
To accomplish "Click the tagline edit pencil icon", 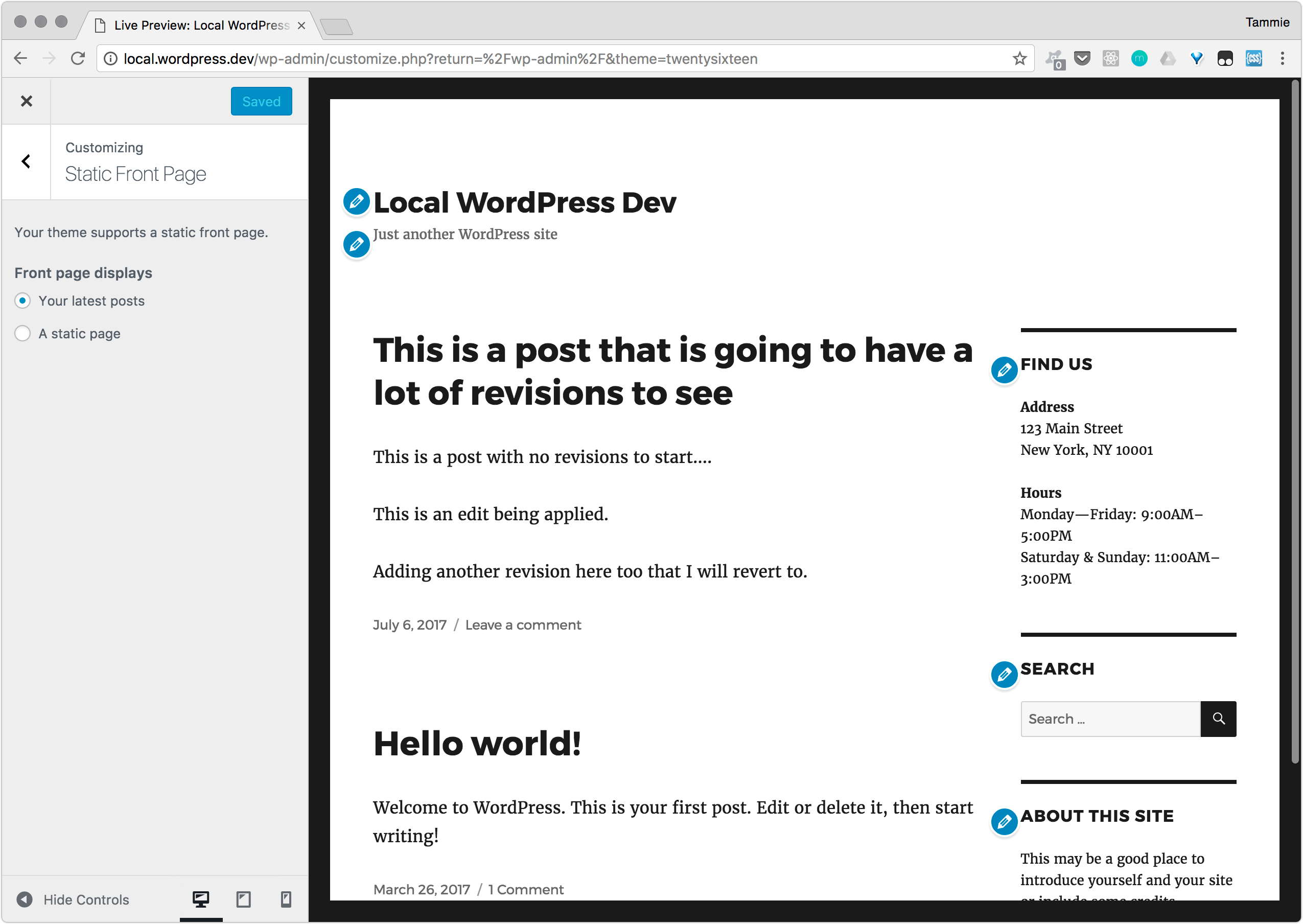I will point(357,245).
